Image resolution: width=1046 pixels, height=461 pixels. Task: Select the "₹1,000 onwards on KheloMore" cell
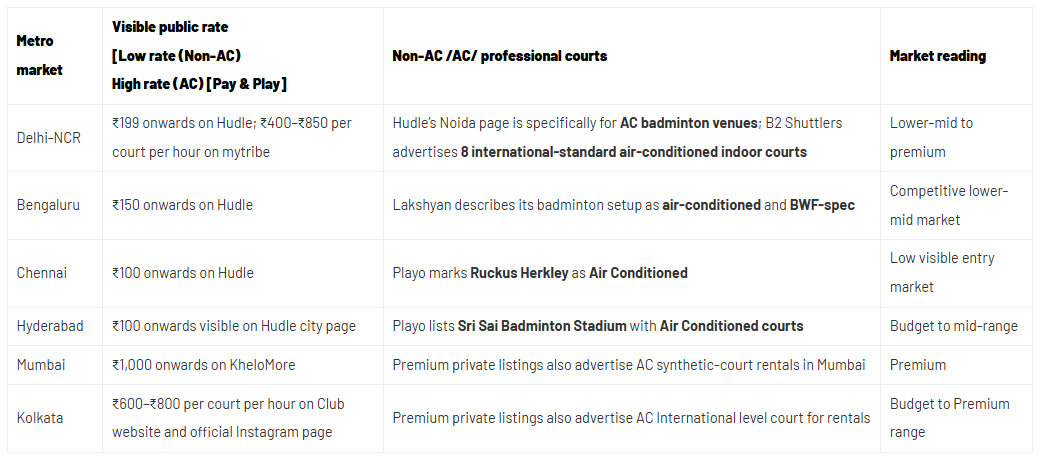coord(203,365)
